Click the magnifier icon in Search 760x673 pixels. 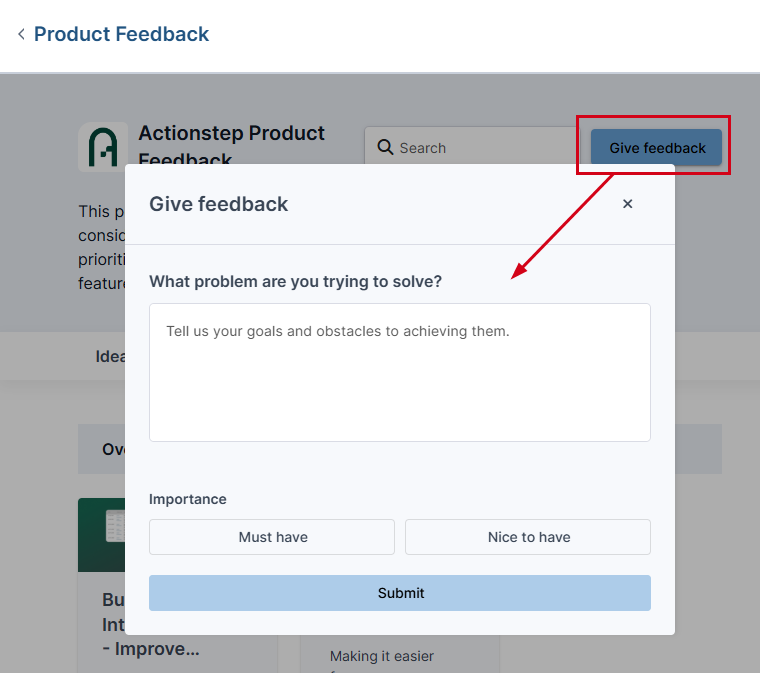pyautogui.click(x=385, y=147)
